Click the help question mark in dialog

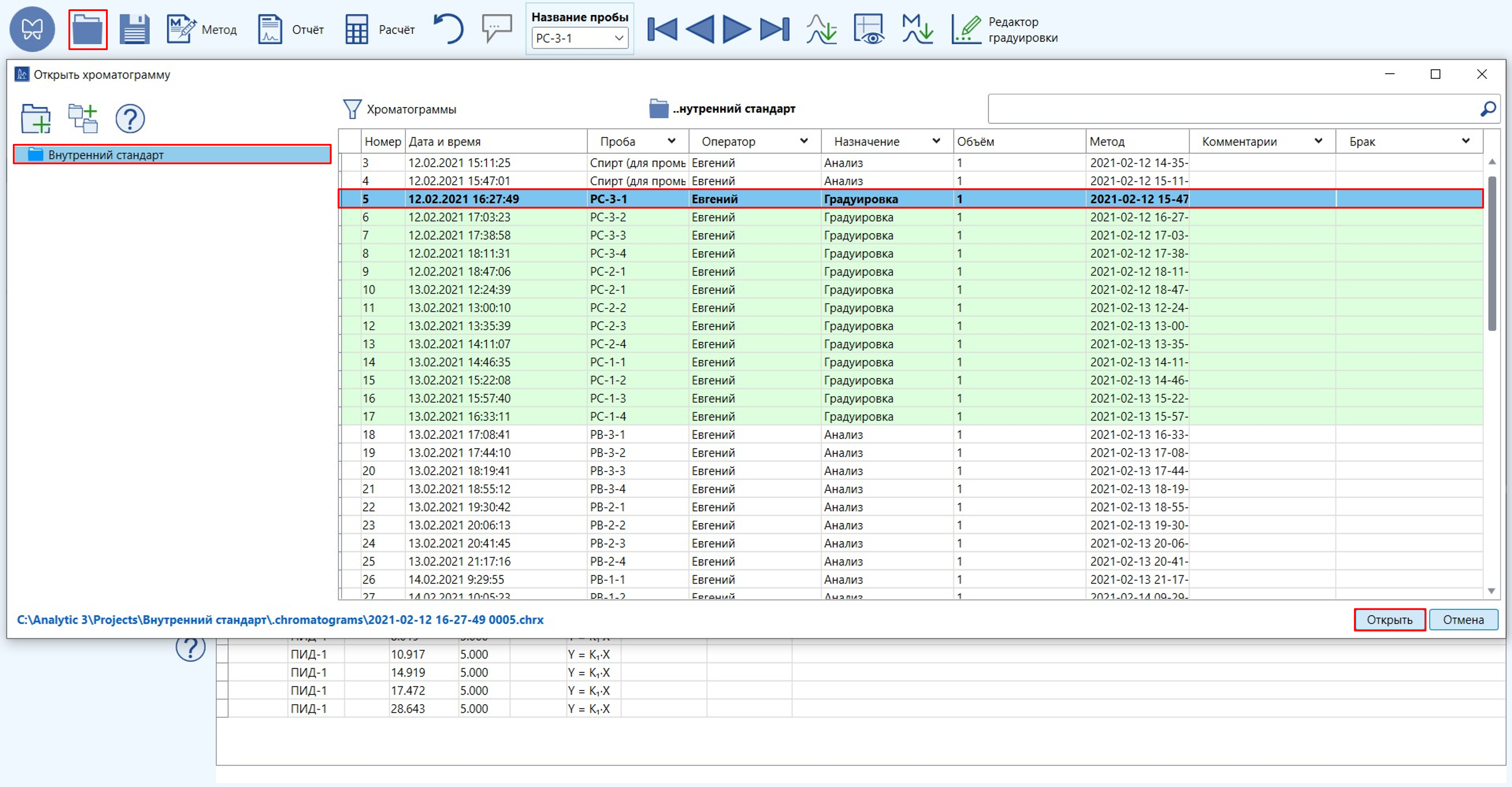click(130, 118)
